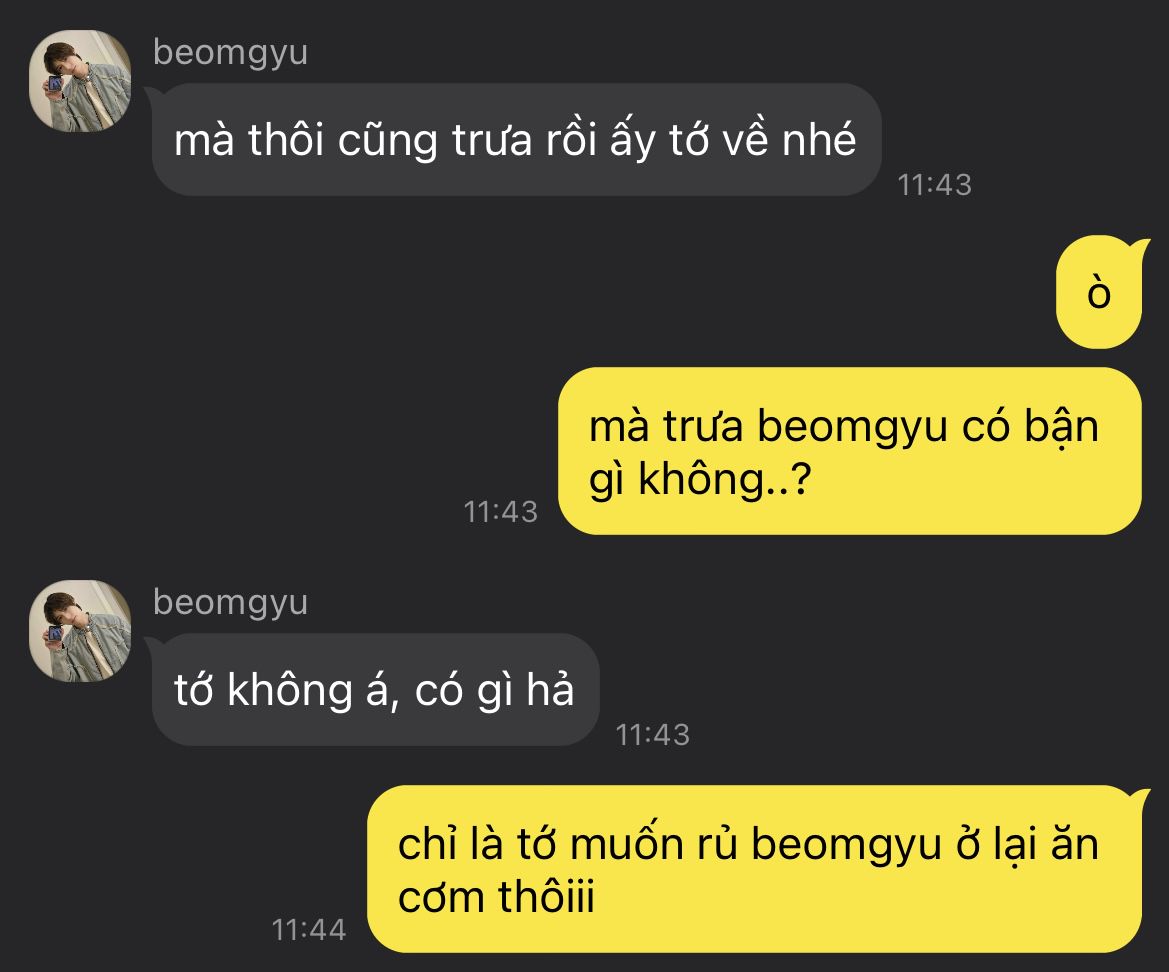1169x972 pixels.
Task: Click the sender name above "mà thôi cũng trưa"
Action: tap(230, 54)
